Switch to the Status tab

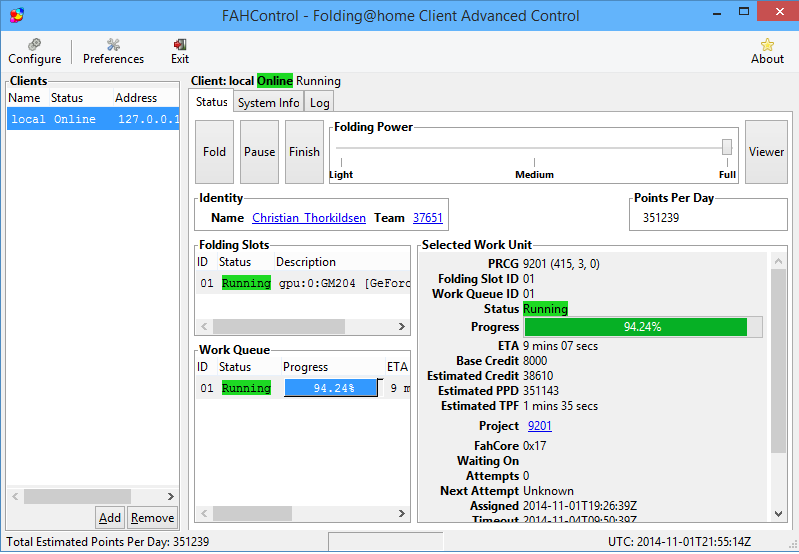(211, 102)
